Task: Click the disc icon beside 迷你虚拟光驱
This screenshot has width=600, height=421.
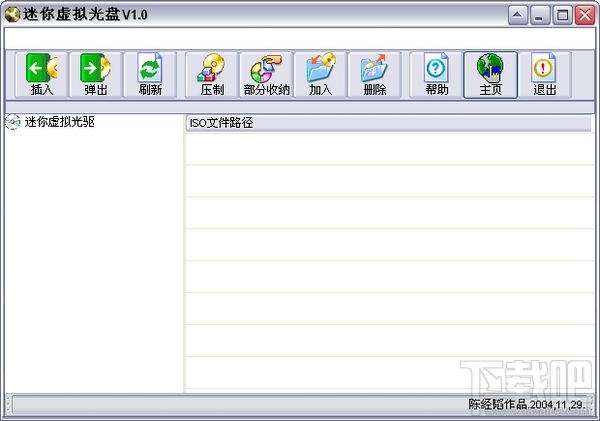Action: [x=13, y=122]
